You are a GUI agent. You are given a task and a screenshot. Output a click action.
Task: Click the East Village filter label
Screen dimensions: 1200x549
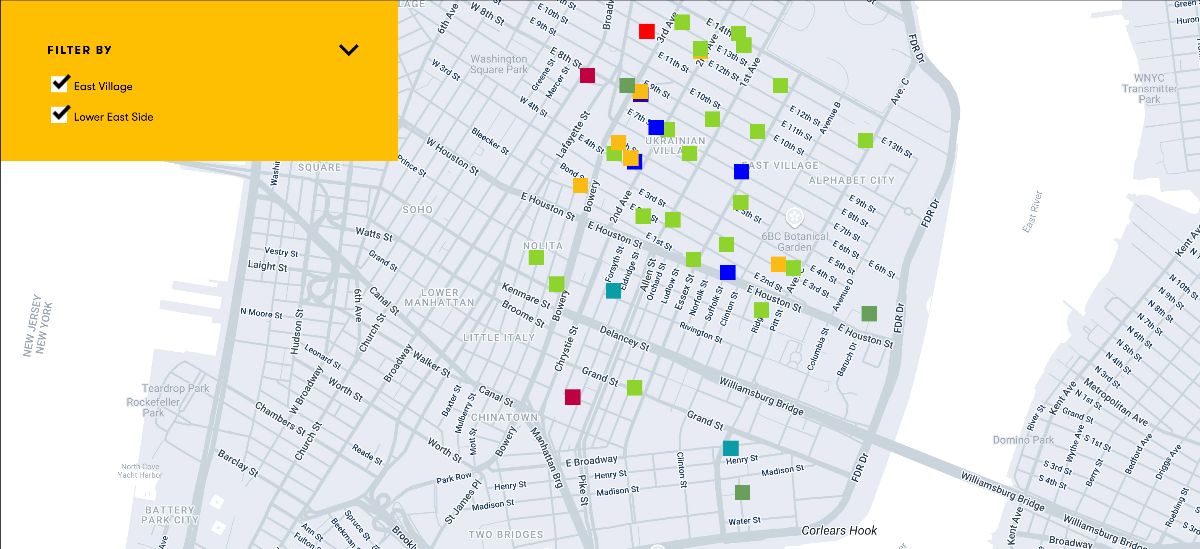(103, 87)
